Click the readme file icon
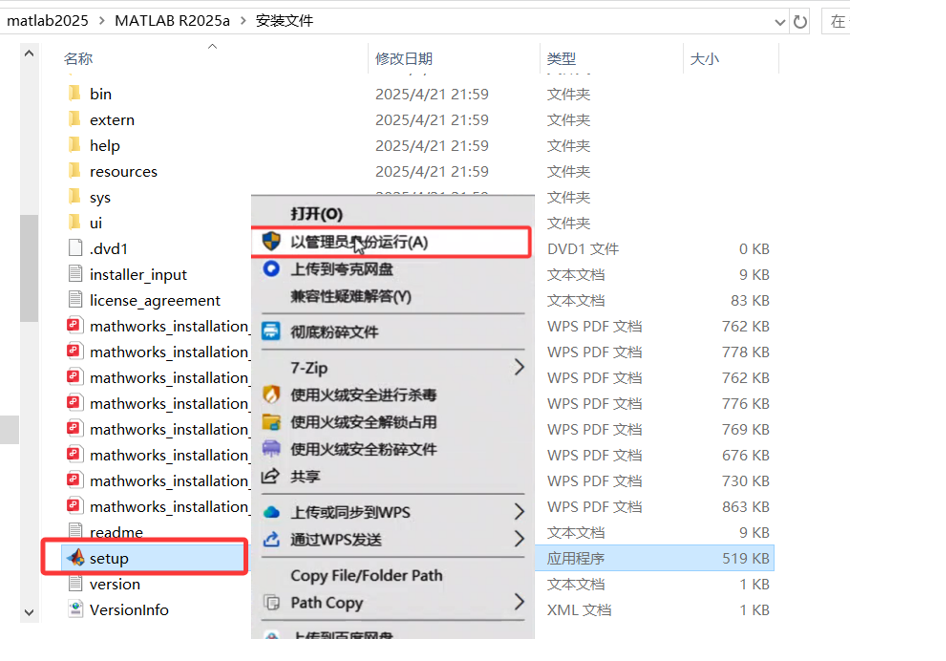Viewport: 946px width, 661px height. coord(75,531)
